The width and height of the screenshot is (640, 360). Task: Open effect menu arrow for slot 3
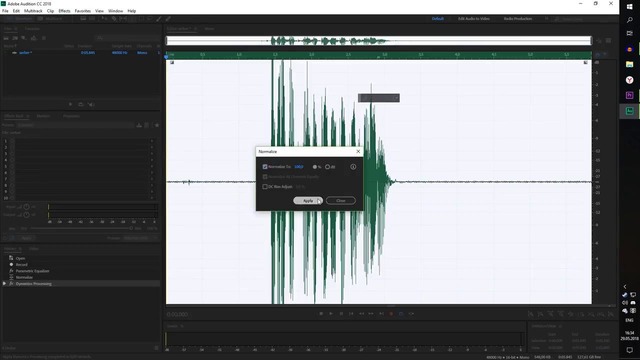[152, 153]
